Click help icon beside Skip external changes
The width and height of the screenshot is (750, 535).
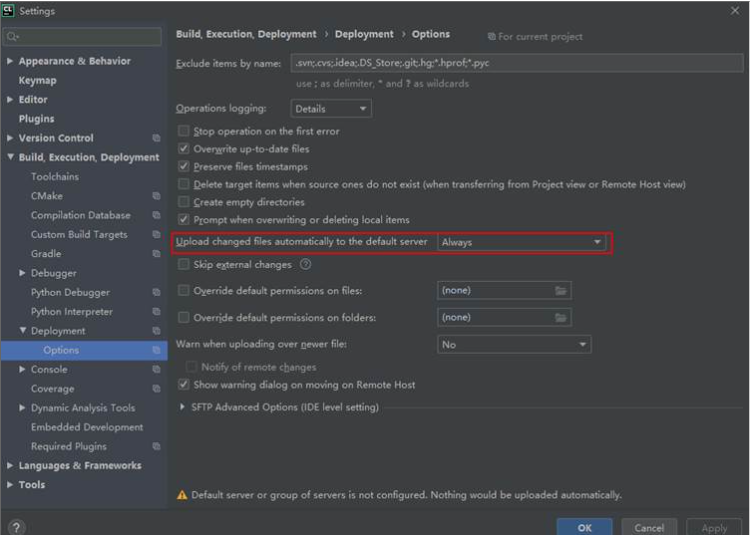point(305,265)
